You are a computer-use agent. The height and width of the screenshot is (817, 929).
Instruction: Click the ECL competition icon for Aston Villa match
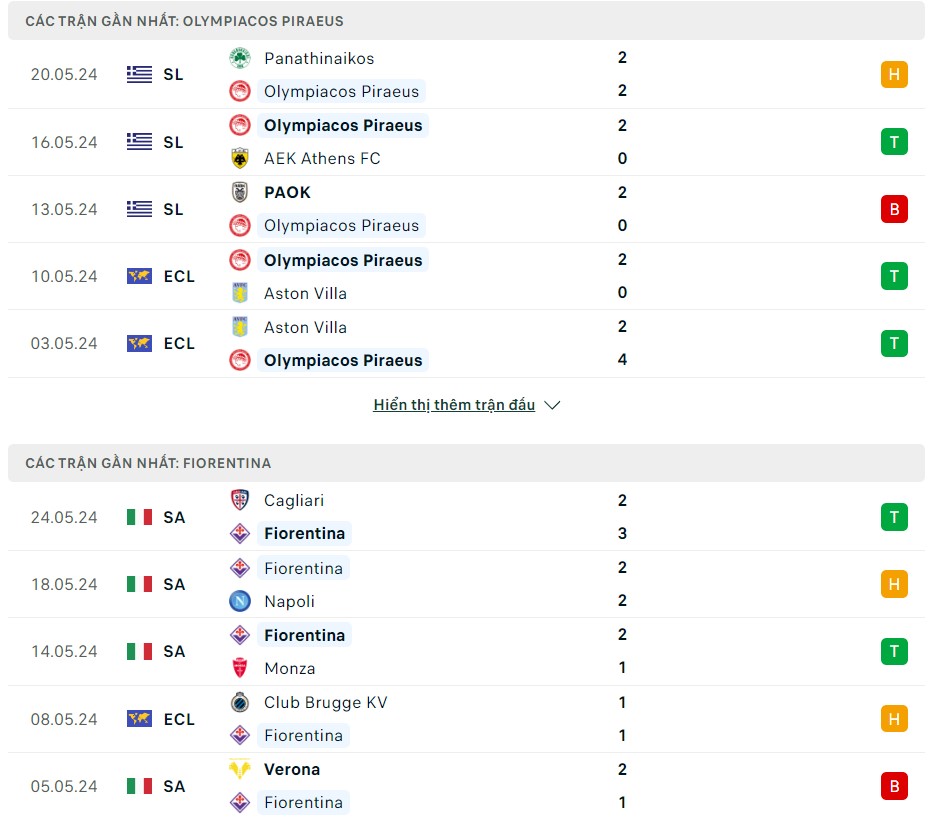[x=138, y=276]
